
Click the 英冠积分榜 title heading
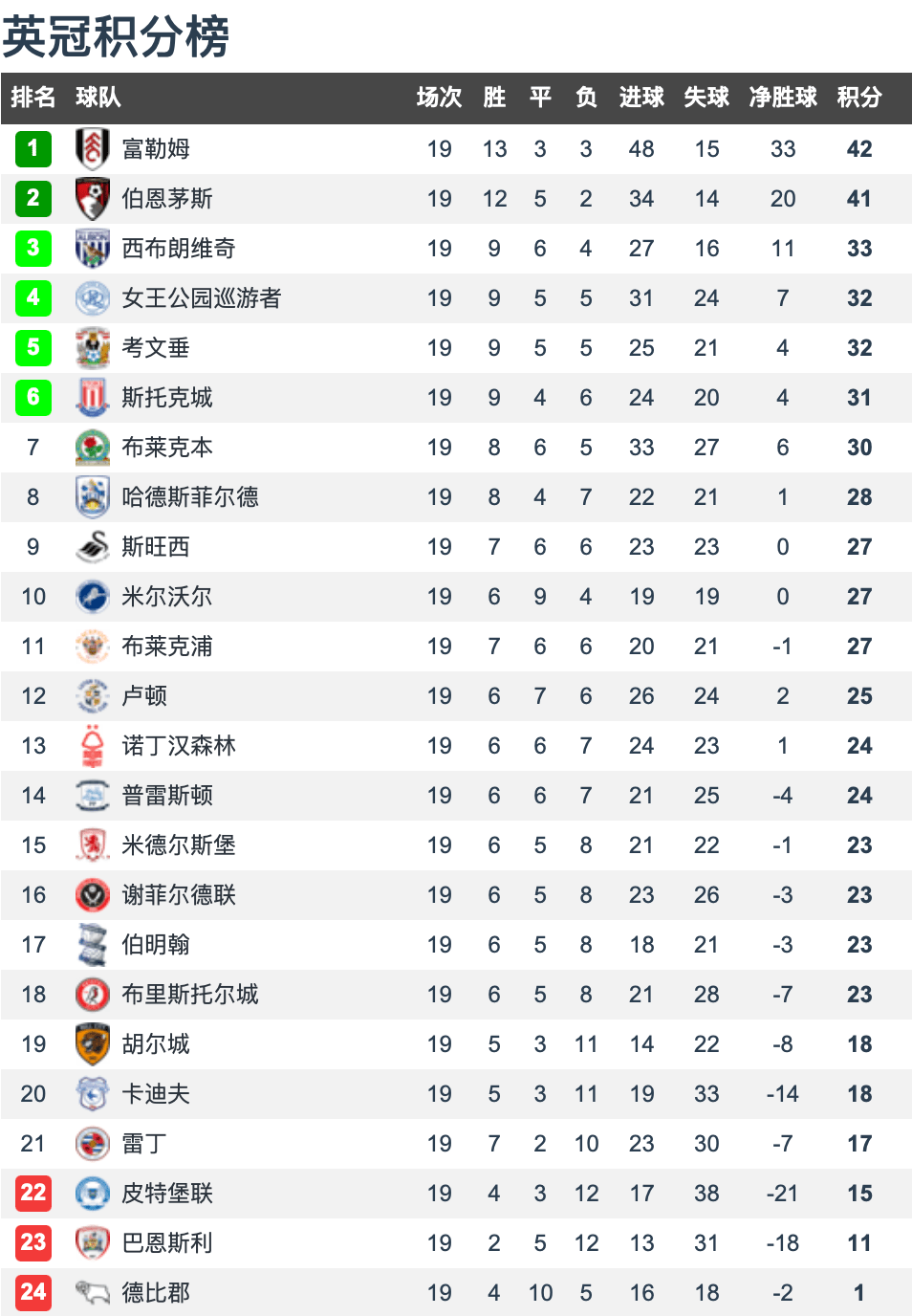coord(116,37)
